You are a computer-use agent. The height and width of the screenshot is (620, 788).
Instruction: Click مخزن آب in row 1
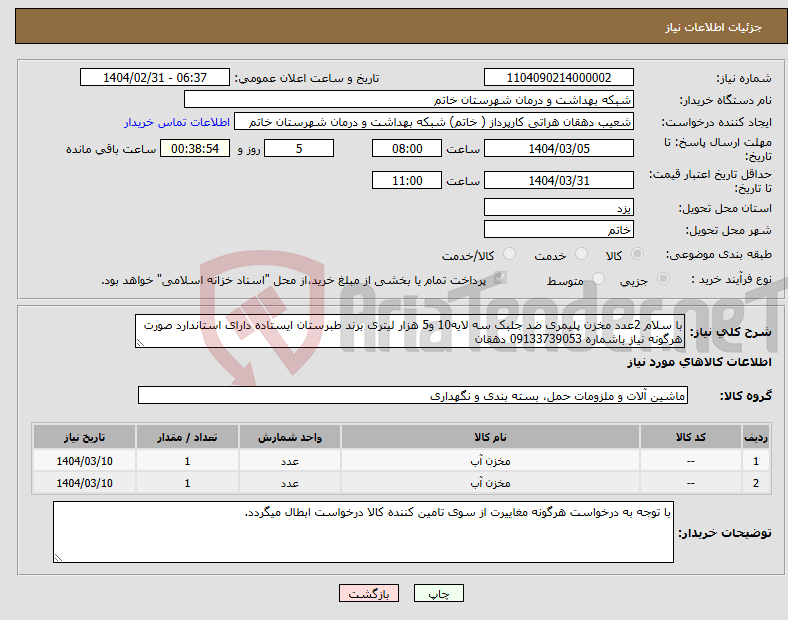pos(490,461)
